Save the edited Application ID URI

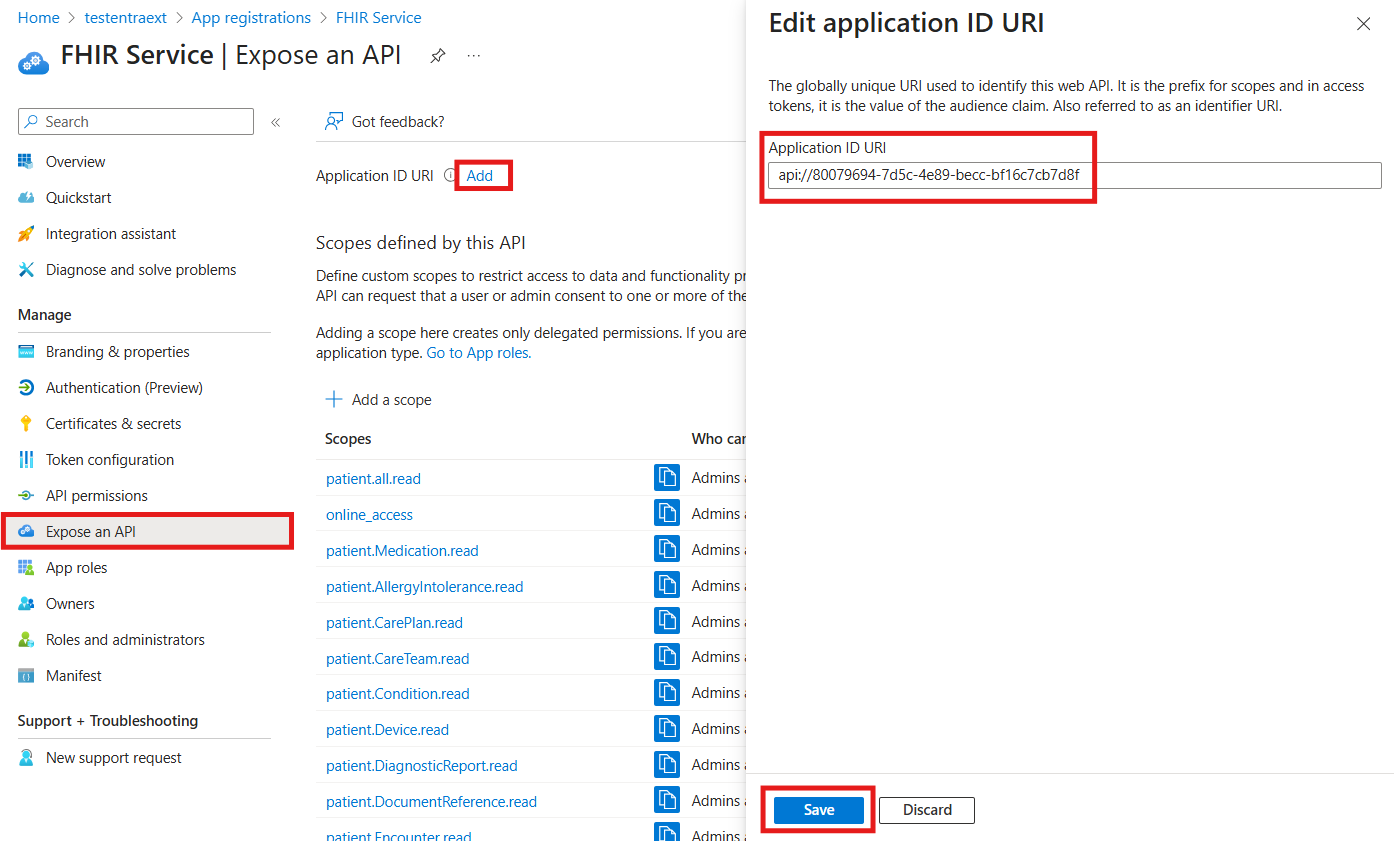tap(818, 810)
